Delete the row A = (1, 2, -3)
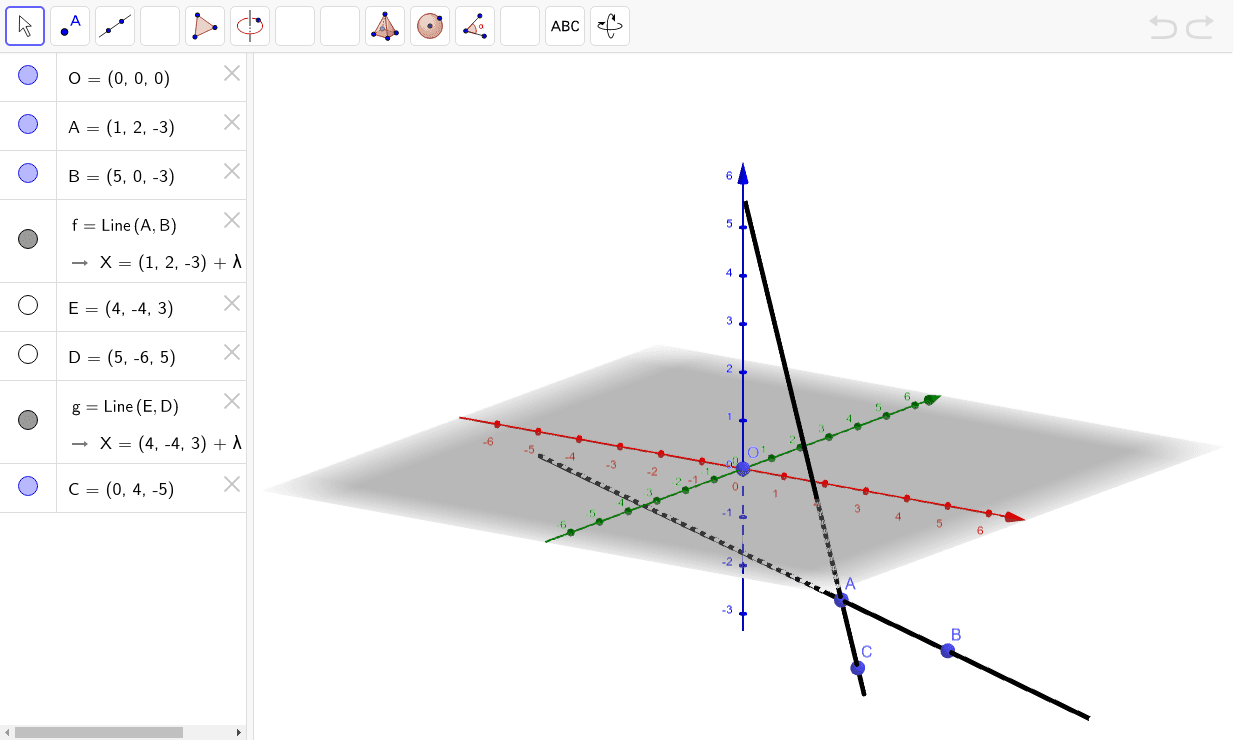The width and height of the screenshot is (1234, 742). pos(232,122)
